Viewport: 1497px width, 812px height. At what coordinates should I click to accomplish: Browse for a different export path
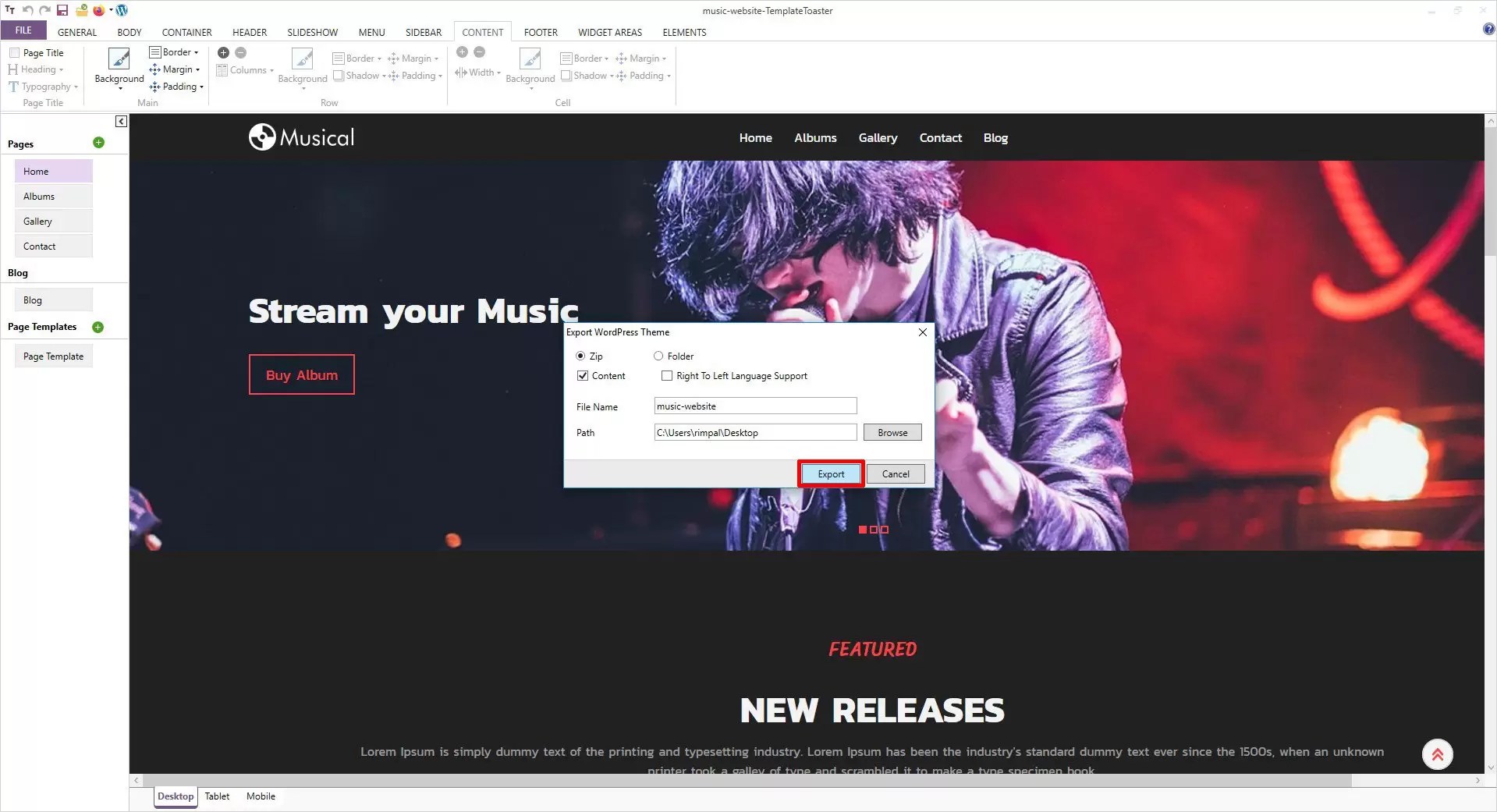892,432
